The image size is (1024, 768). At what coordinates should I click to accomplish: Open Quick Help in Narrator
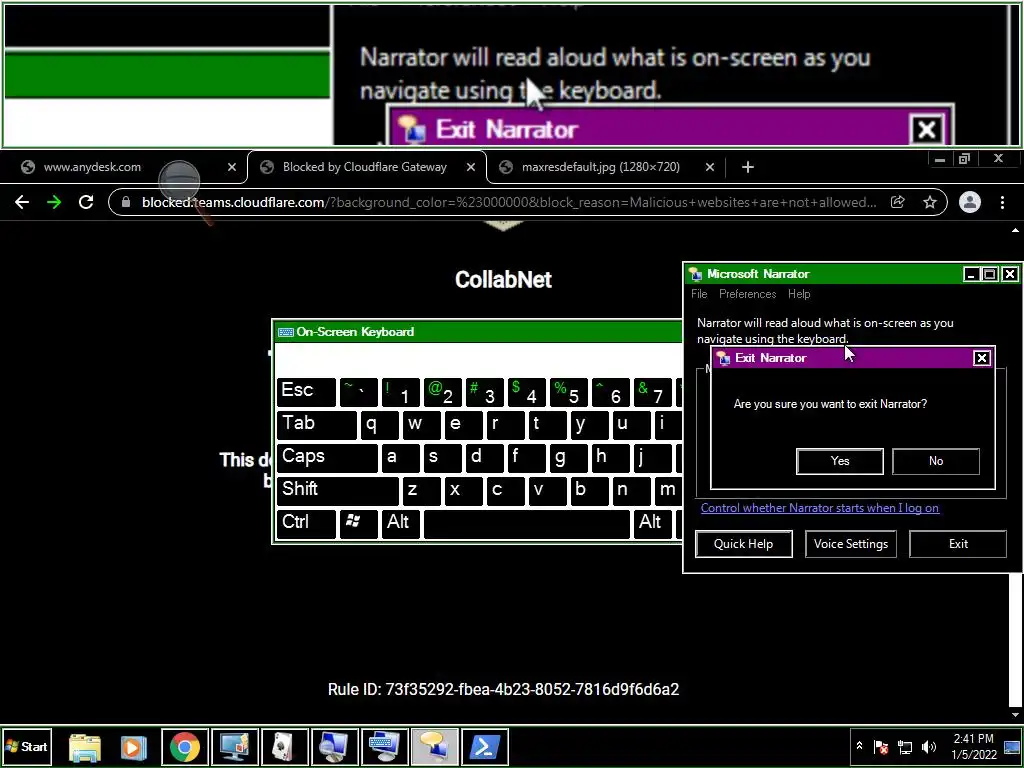(x=743, y=544)
